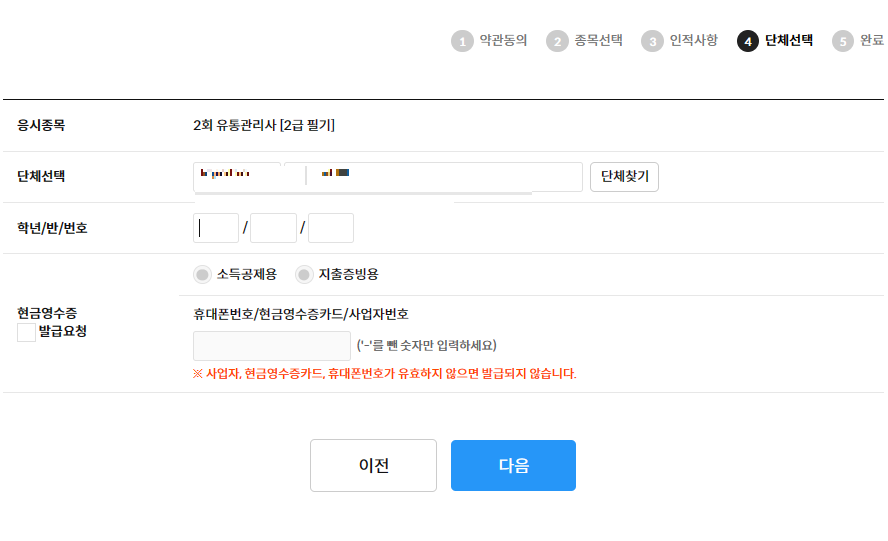Click the 이전 button
Screen dimensions: 888x541
(x=373, y=465)
